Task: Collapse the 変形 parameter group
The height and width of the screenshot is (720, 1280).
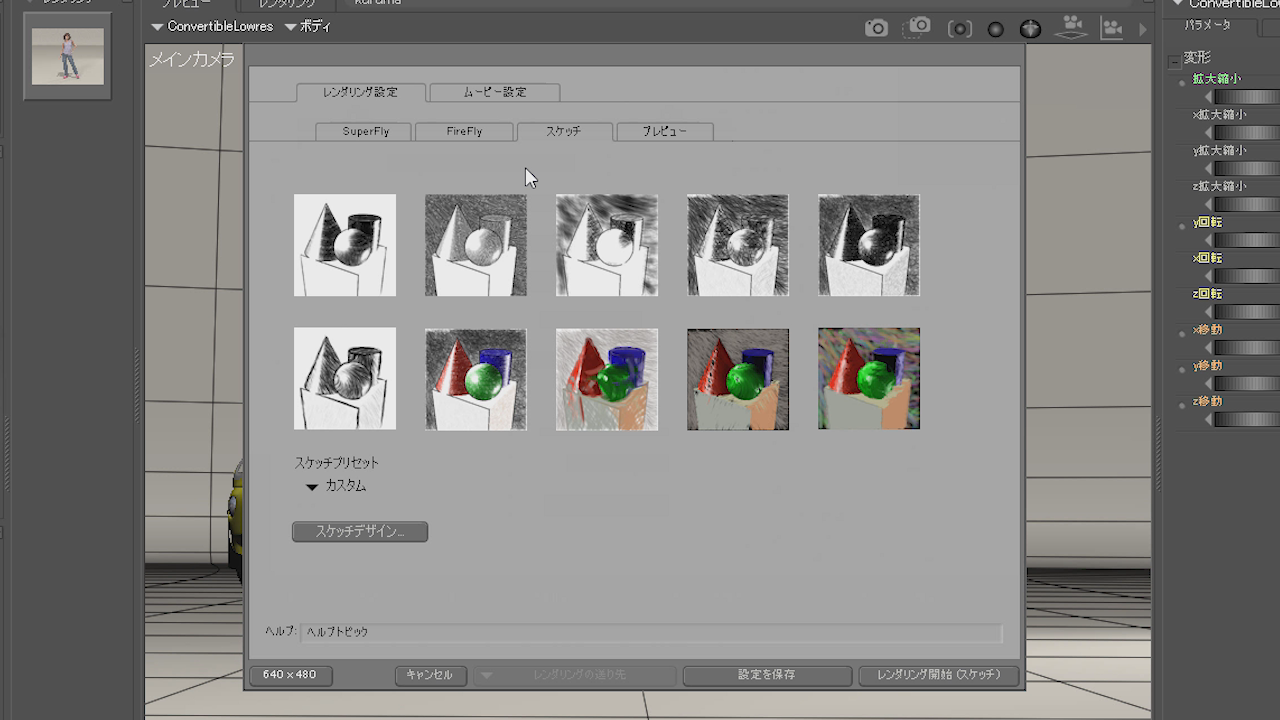Action: click(x=1174, y=61)
